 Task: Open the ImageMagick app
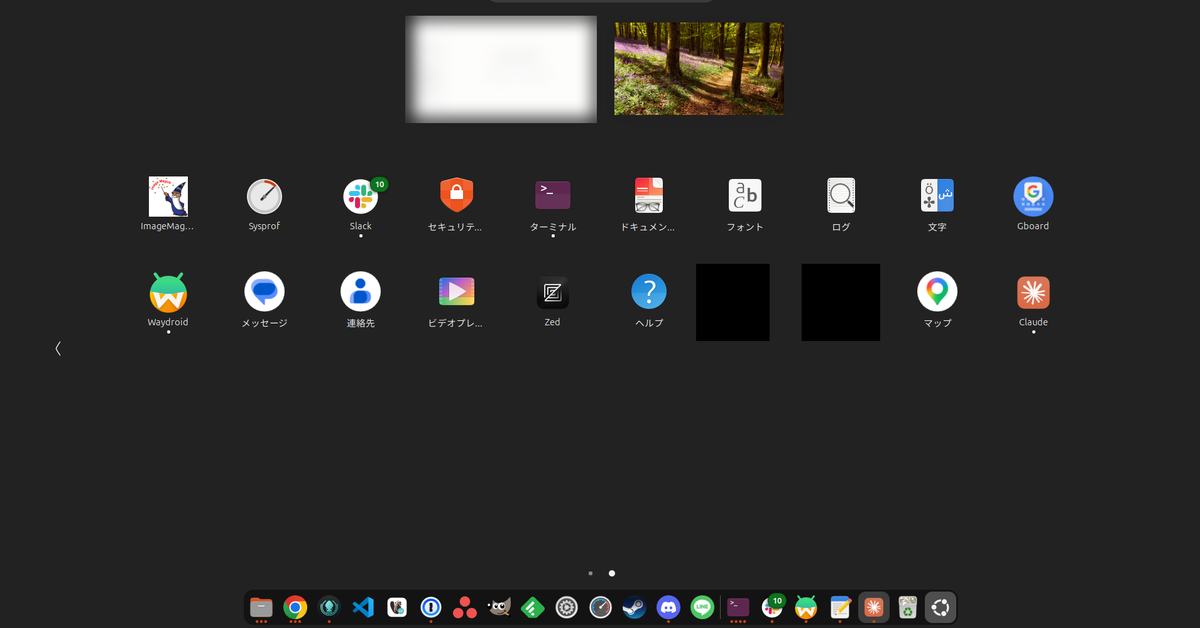point(168,197)
